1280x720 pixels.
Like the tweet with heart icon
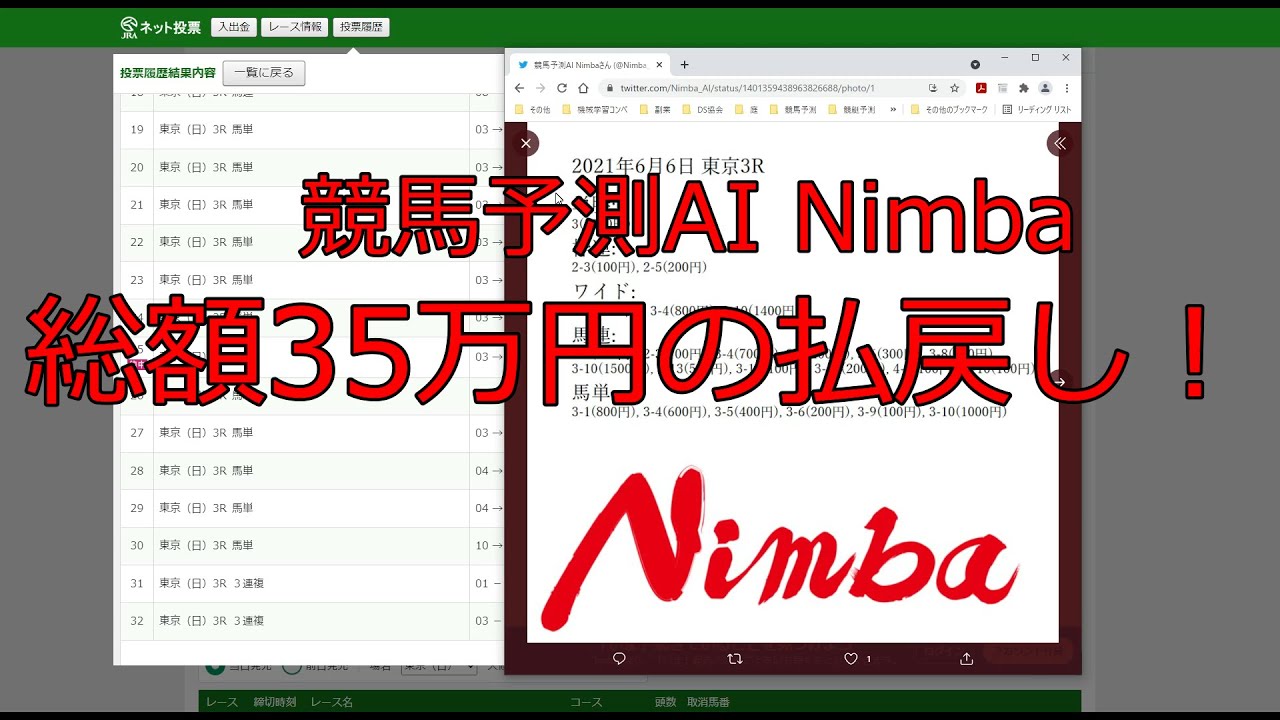coord(851,658)
